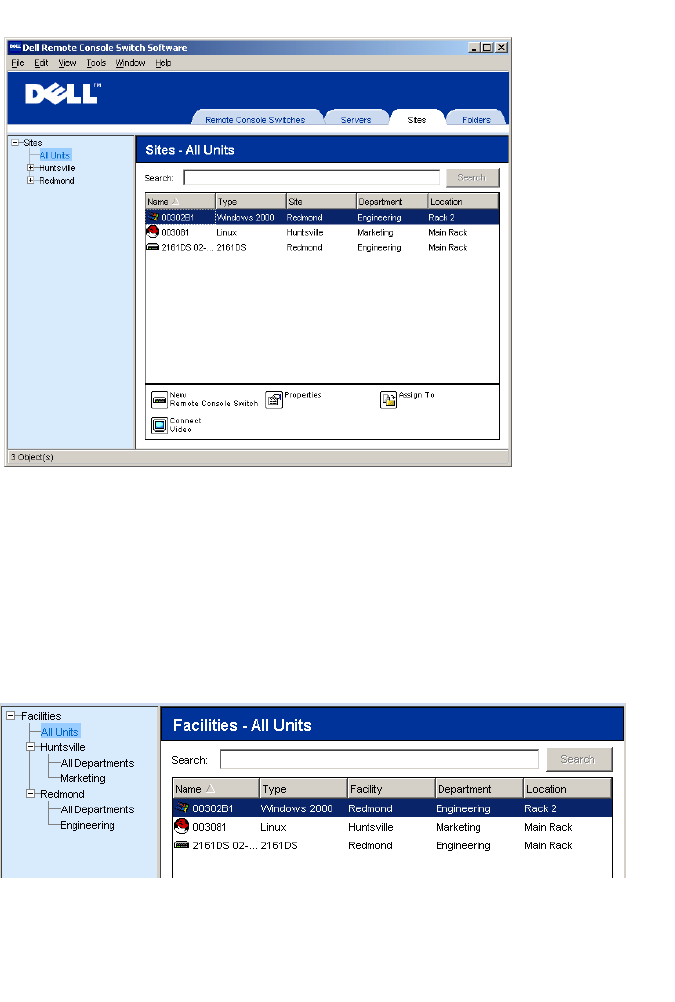Click Linux red hat icon for 003081 in Sites list
Viewport: 675px width, 1002px height.
tap(153, 232)
